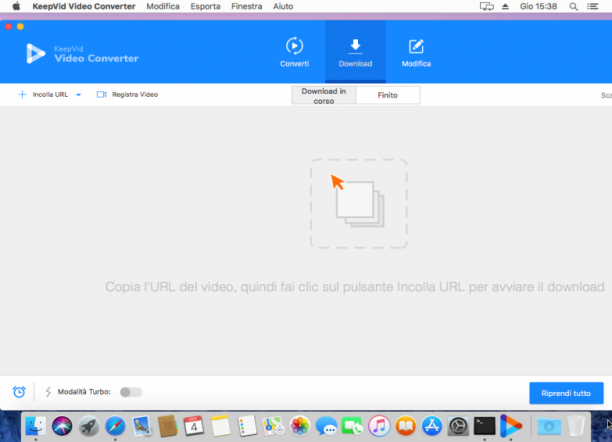Screen dimensions: 612x442
Task: Open Downloads folder in the Dock
Action: pos(549,426)
